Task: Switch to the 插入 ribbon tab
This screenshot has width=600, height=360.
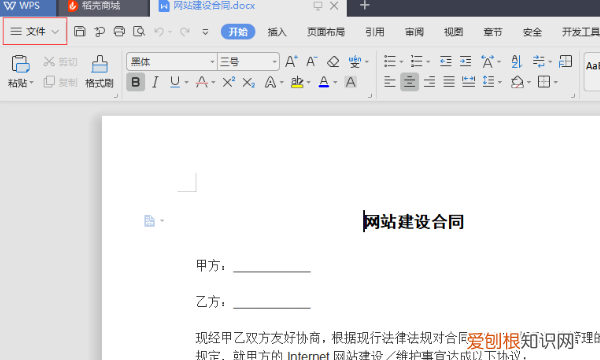Action: click(x=277, y=32)
